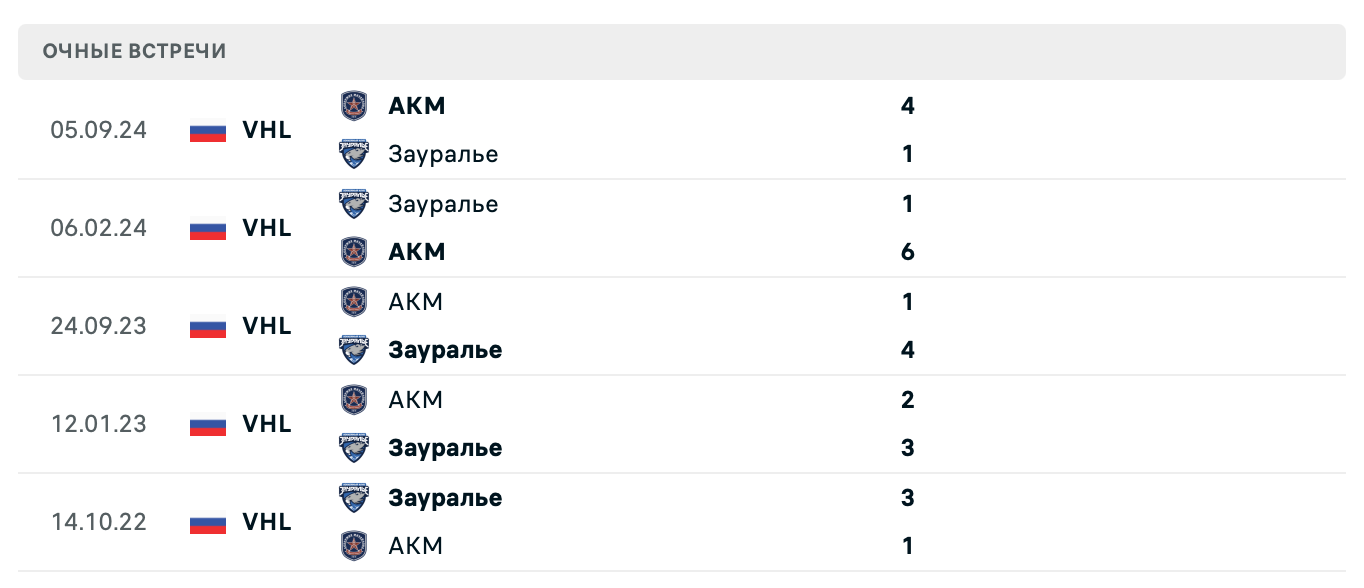Click the VHL label for the 12.01.23 match
The height and width of the screenshot is (588, 1364).
266,424
